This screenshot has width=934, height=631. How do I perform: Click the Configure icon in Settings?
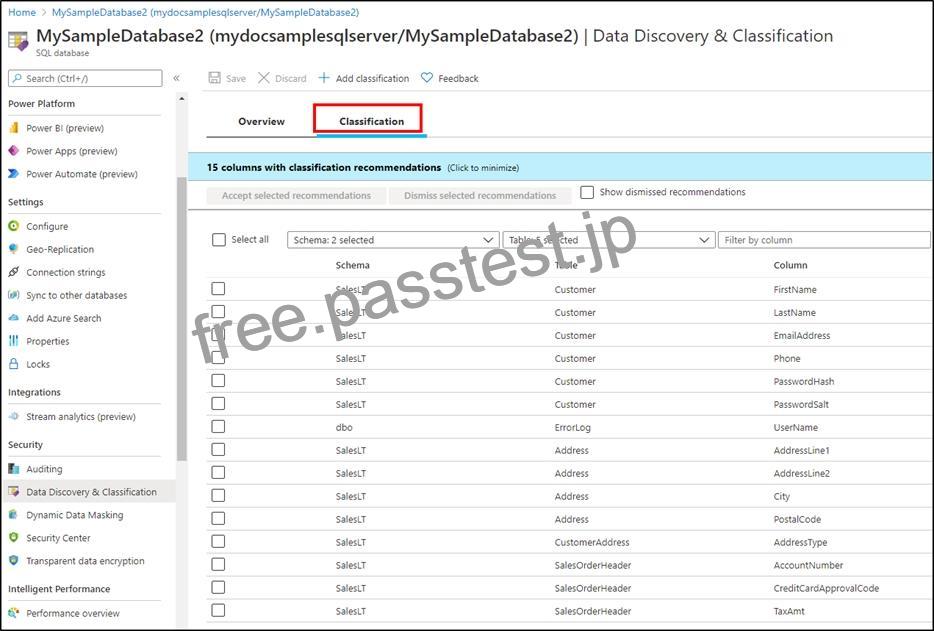pos(14,226)
